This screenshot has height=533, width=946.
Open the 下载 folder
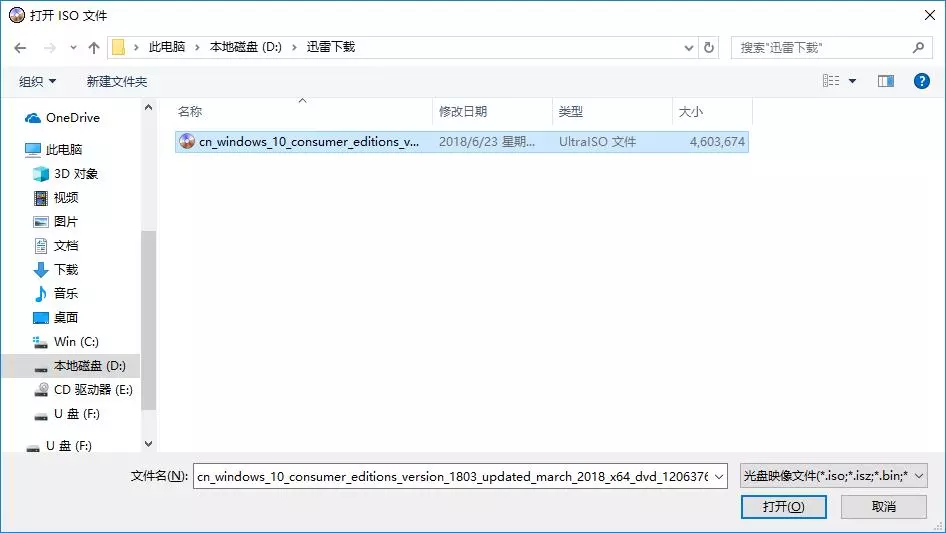pos(66,270)
